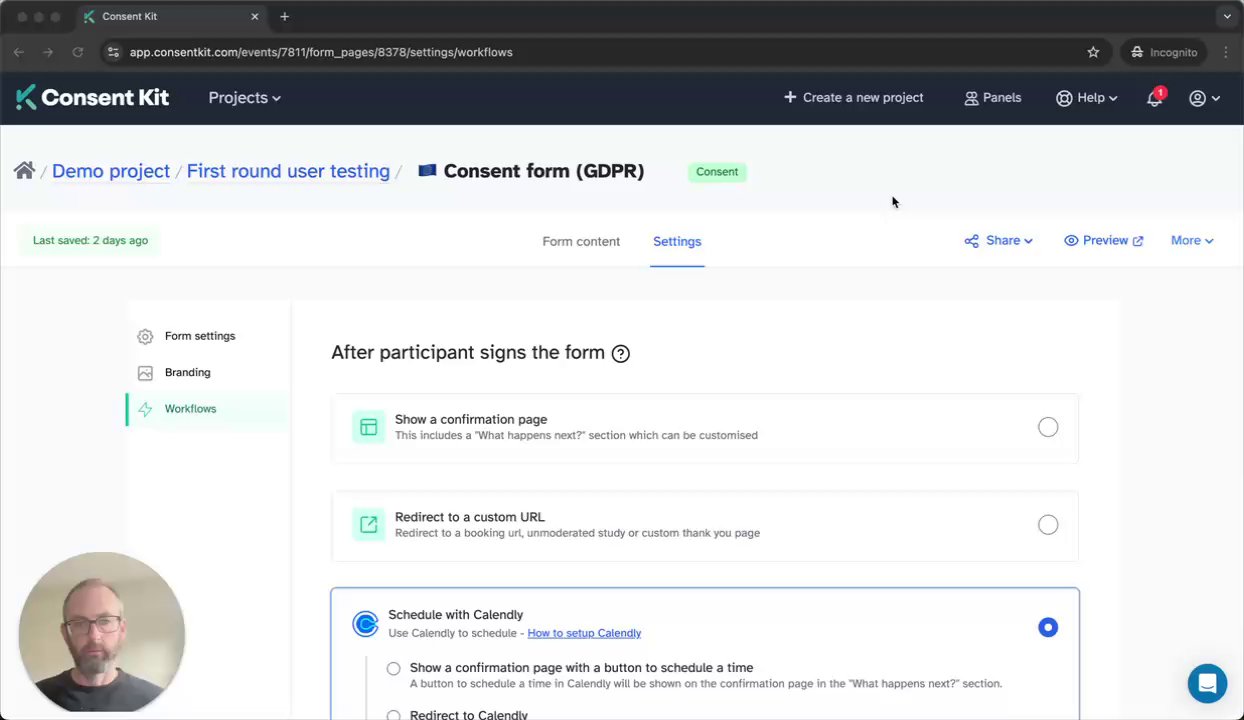This screenshot has height=720, width=1244.
Task: Click the notifications bell icon
Action: tap(1154, 98)
